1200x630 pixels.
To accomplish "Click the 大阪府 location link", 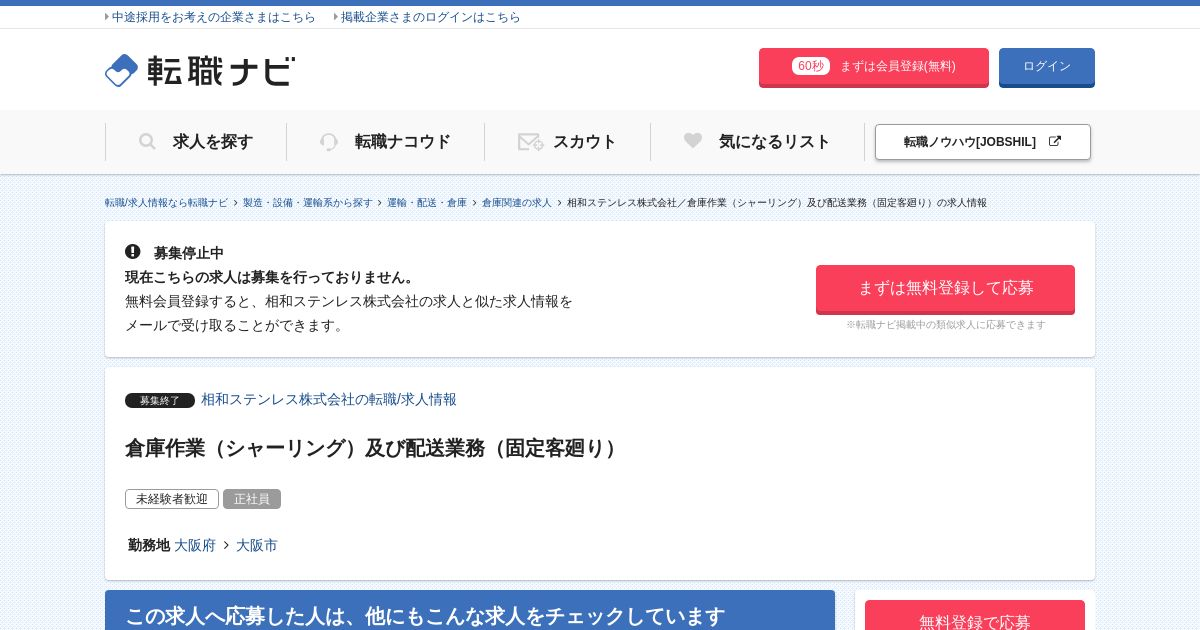I will pos(195,545).
